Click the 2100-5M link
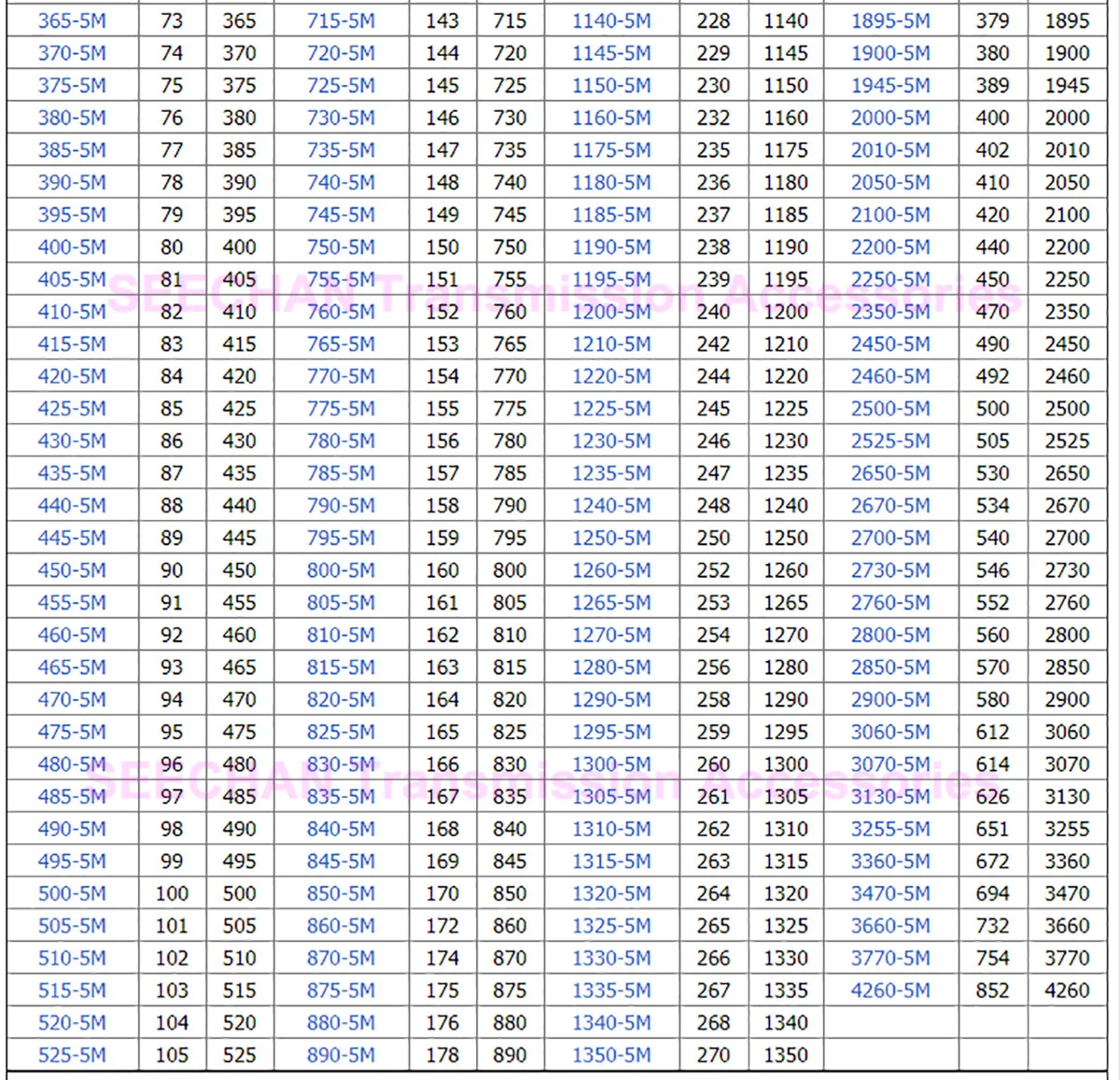Viewport: 1120px width, 1080px height. coord(890,215)
